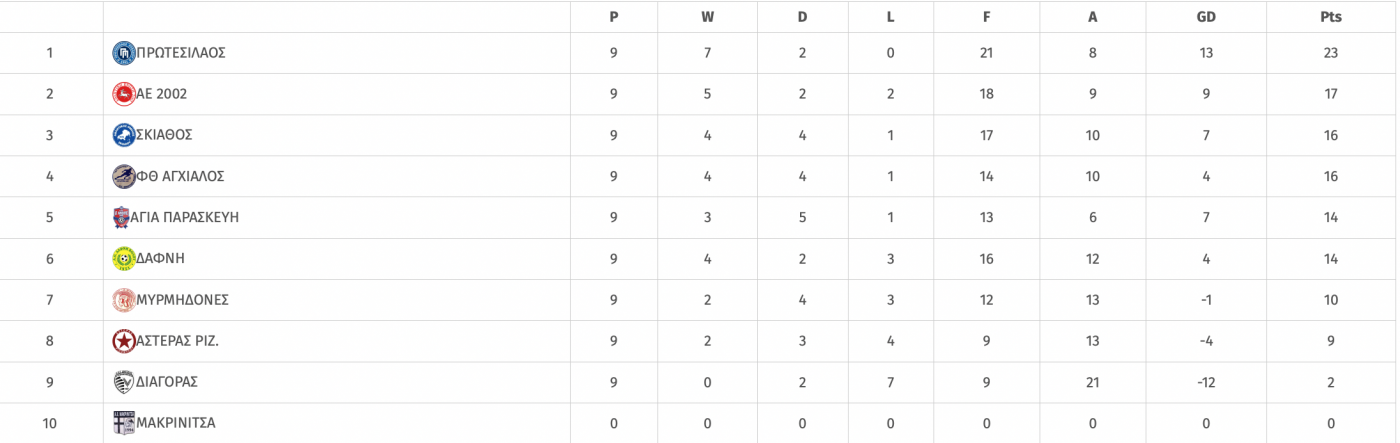Viewport: 1400px width, 443px height.
Task: Click the ΑΕ 2002 red team logo
Action: [x=124, y=94]
